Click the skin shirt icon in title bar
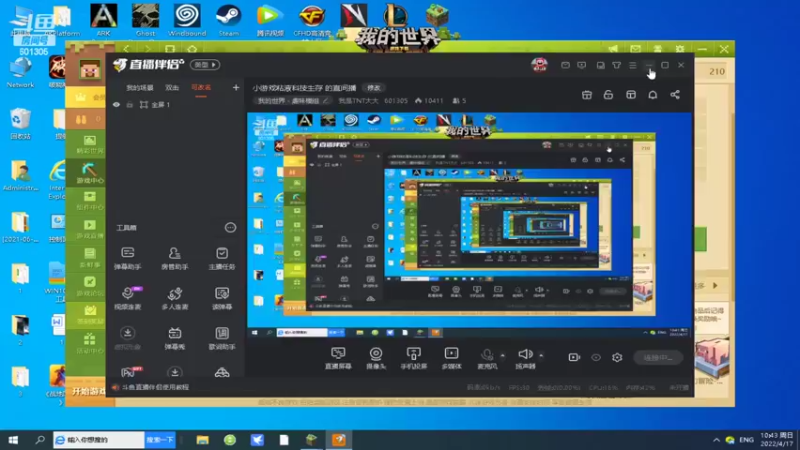Screen dimensions: 800x450 click(617, 65)
